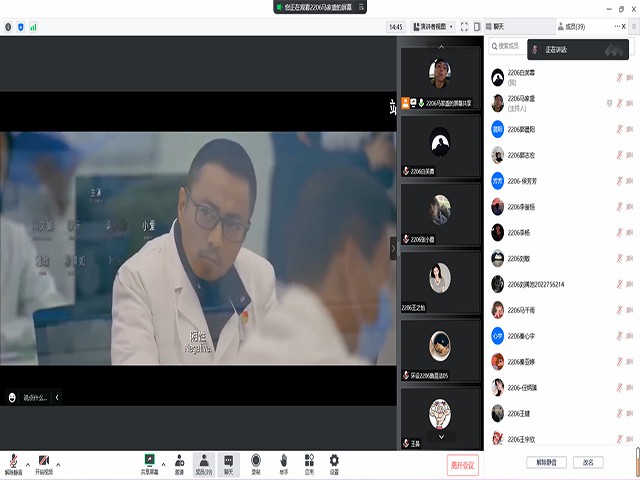Click muted mic icon for host 2206马家盛

620,103
